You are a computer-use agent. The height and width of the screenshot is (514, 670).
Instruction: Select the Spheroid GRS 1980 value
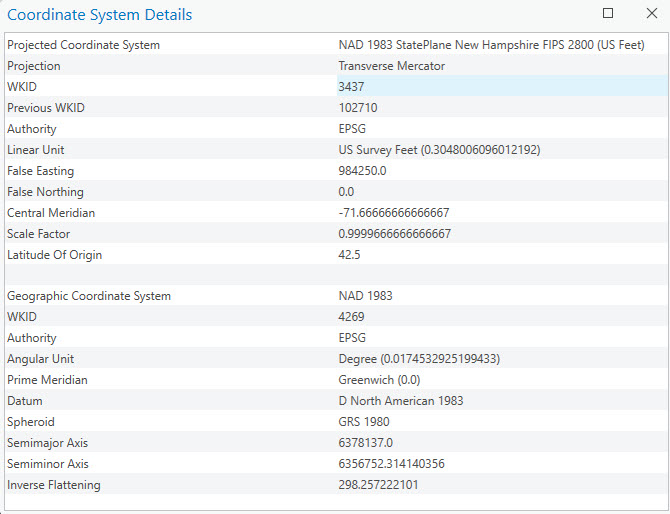click(x=364, y=422)
